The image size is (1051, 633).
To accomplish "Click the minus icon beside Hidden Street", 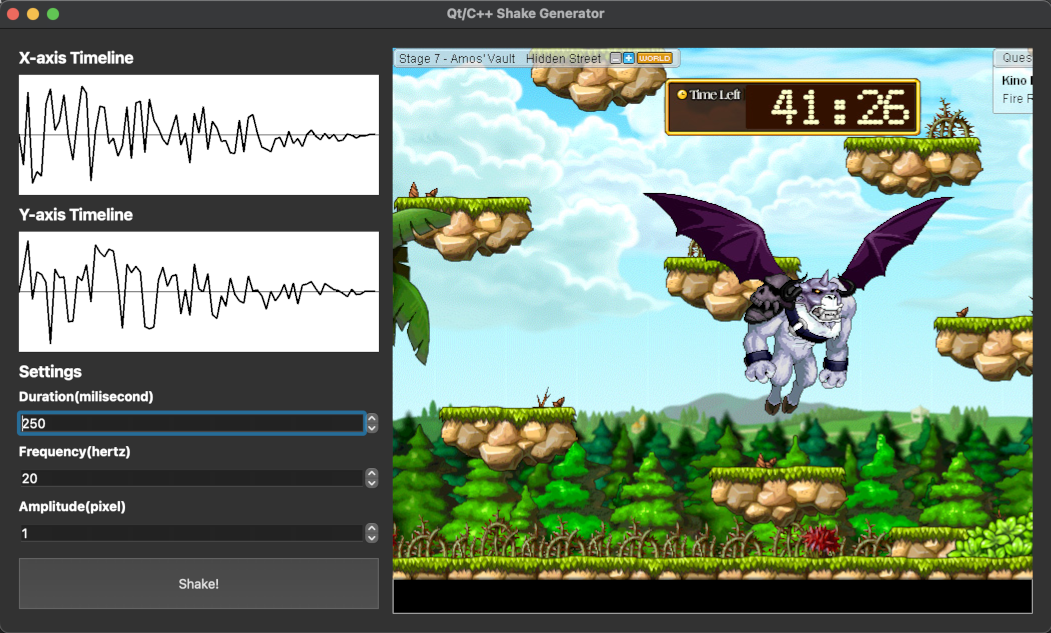I will coord(615,58).
